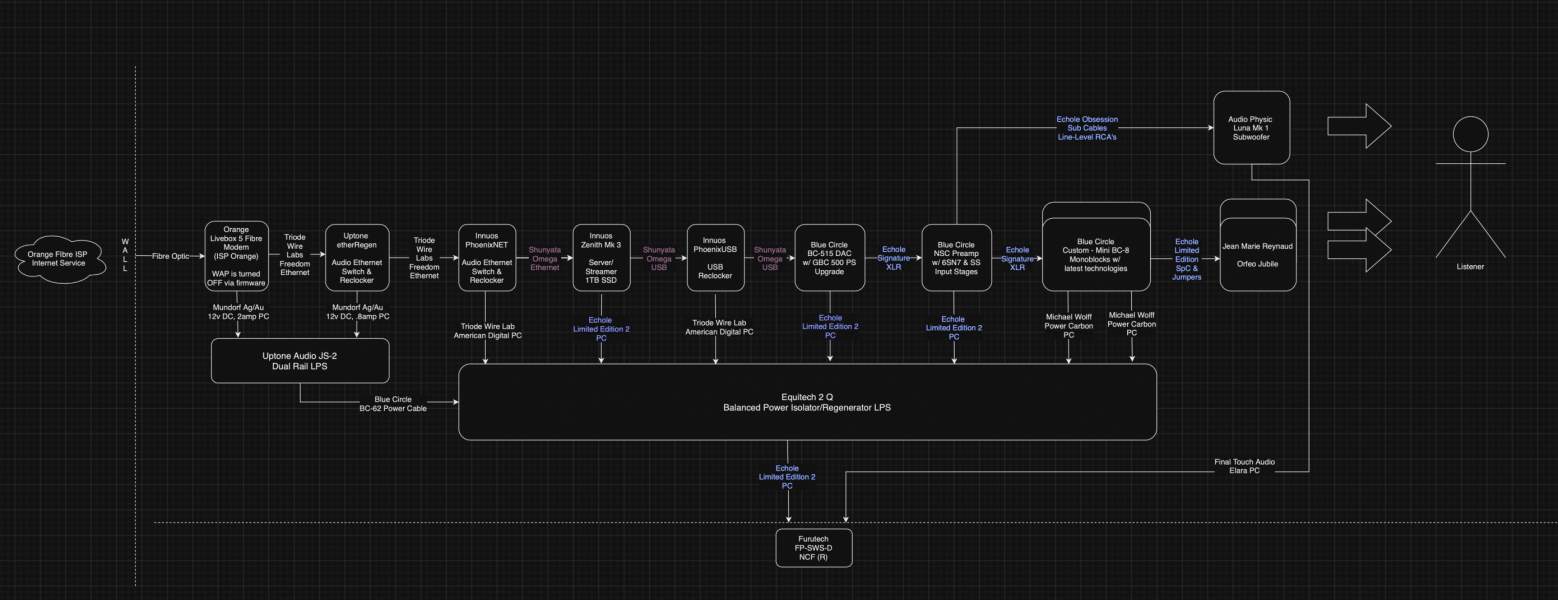Select the right 'Michael Wolff Power Carbon PC' label
Image resolution: width=1558 pixels, height=600 pixels.
(1132, 325)
